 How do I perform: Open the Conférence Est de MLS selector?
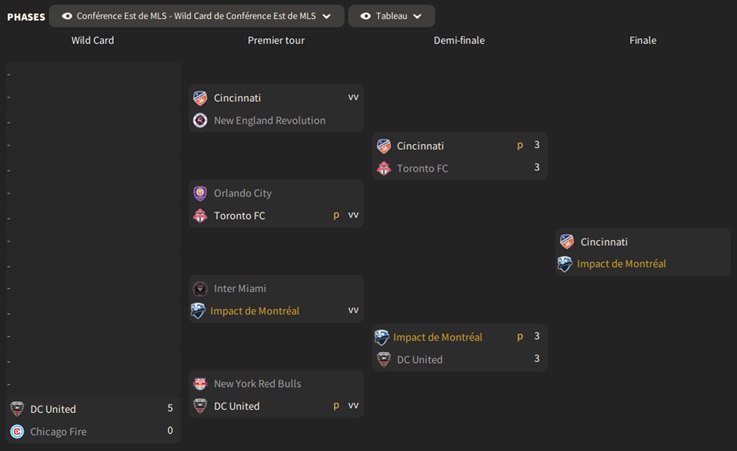point(196,16)
